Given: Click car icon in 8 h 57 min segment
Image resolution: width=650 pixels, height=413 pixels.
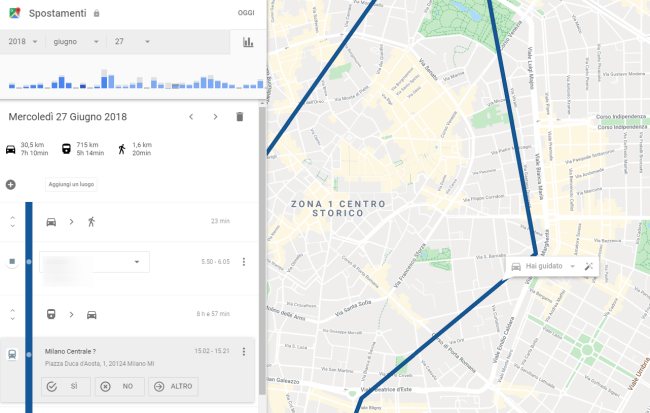Looking at the screenshot, I should click(92, 315).
